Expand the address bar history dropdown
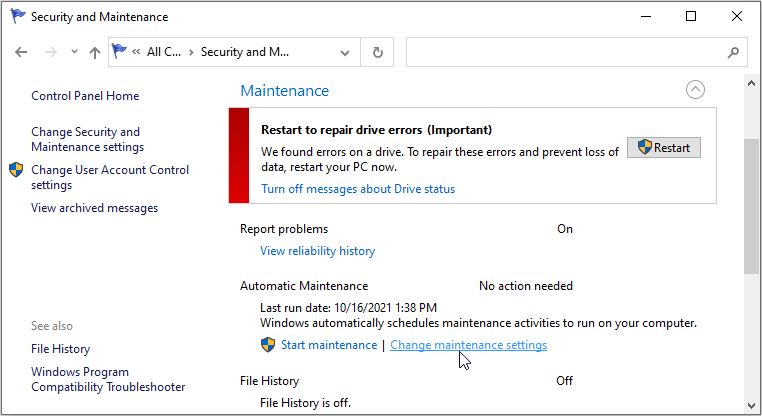Screen dimensions: 762x416 coord(345,52)
